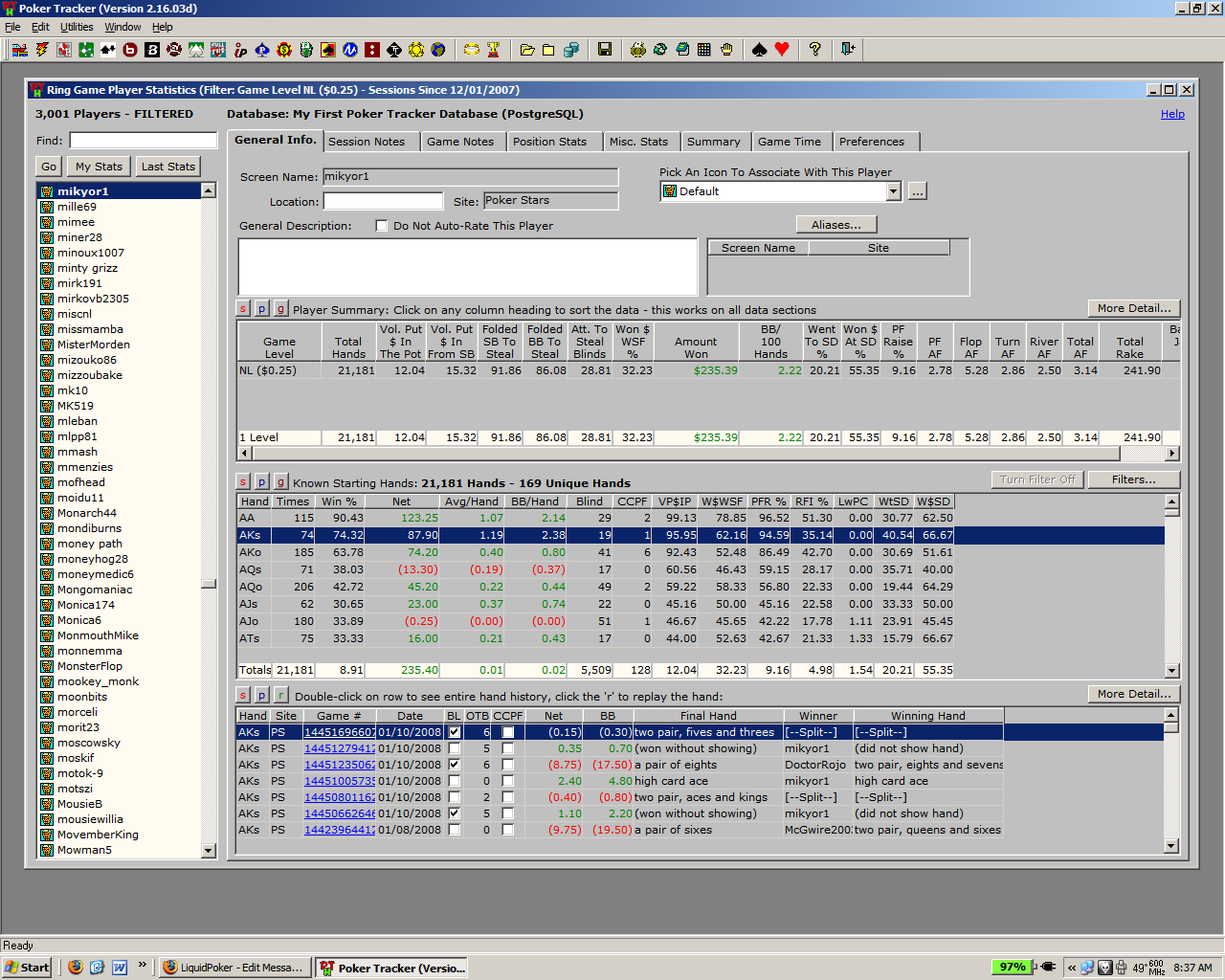This screenshot has width=1225, height=980.
Task: Switch to the Game Time tab
Action: [790, 142]
